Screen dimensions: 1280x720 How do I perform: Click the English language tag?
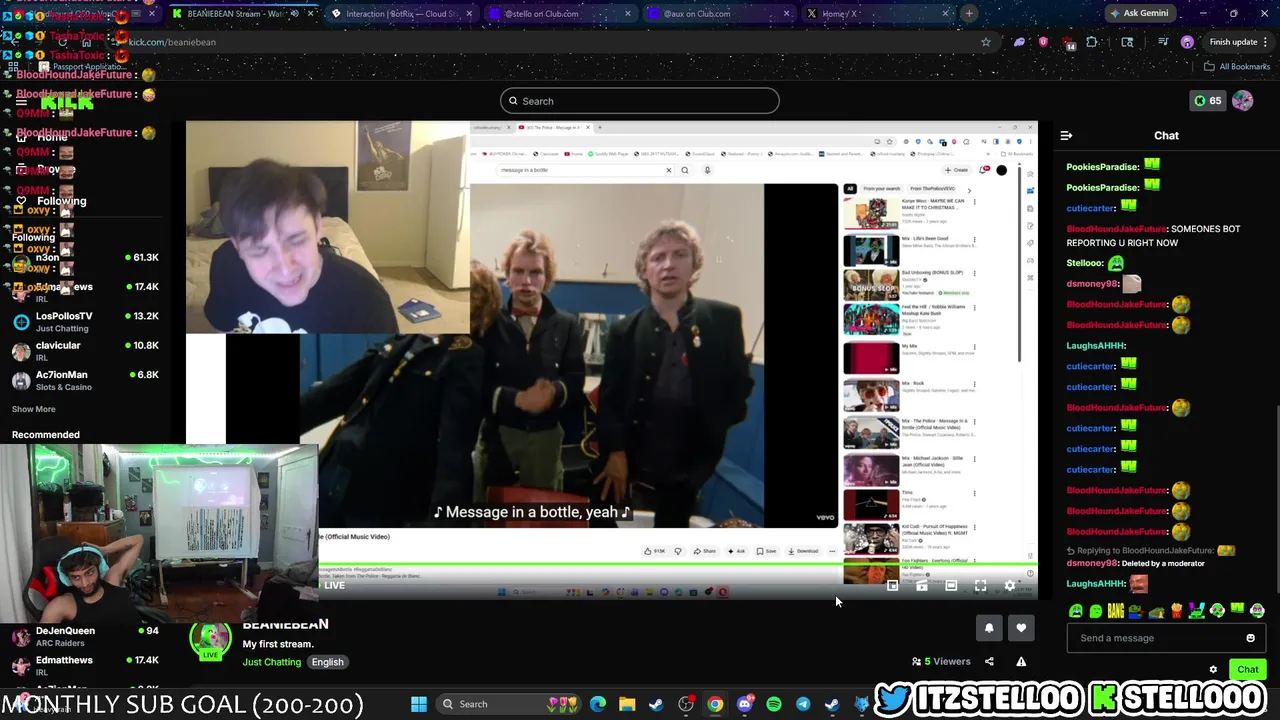coord(327,662)
